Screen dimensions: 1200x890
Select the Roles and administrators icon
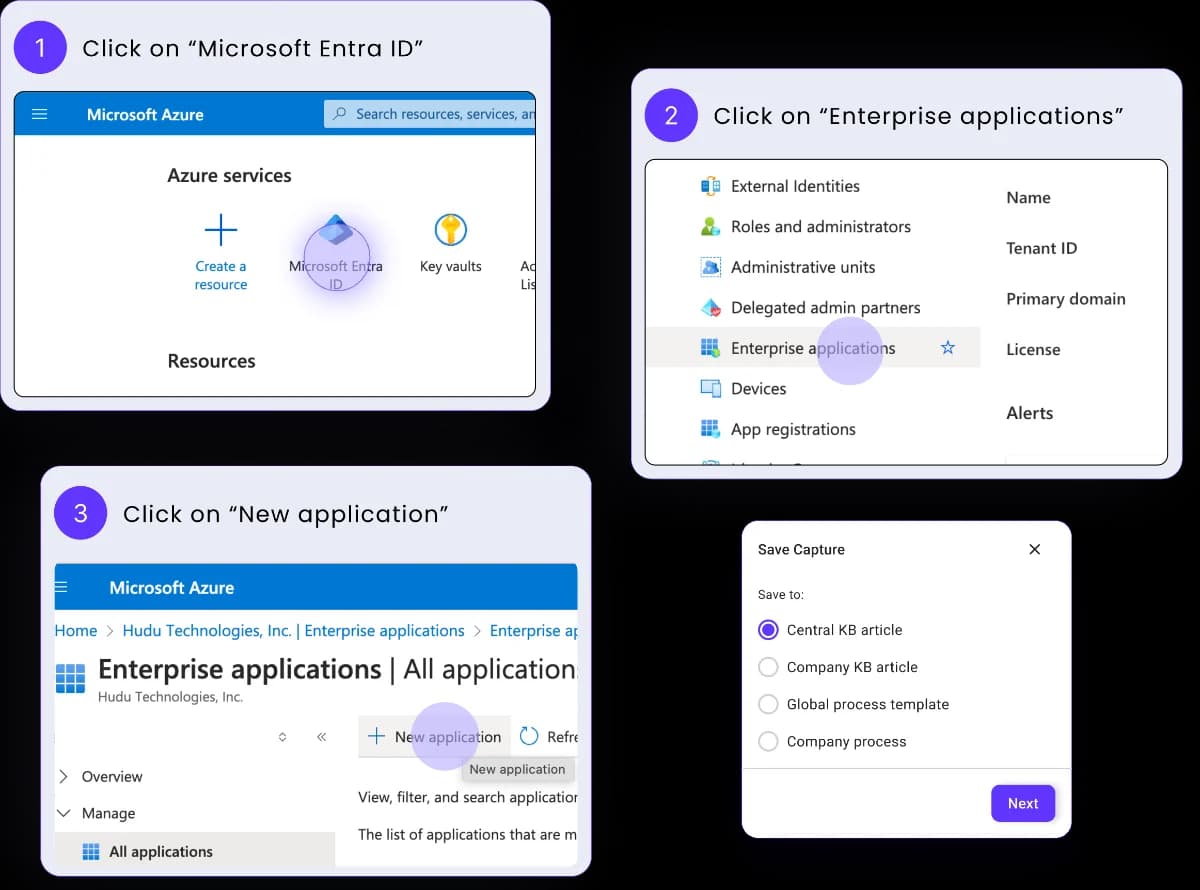click(x=711, y=227)
